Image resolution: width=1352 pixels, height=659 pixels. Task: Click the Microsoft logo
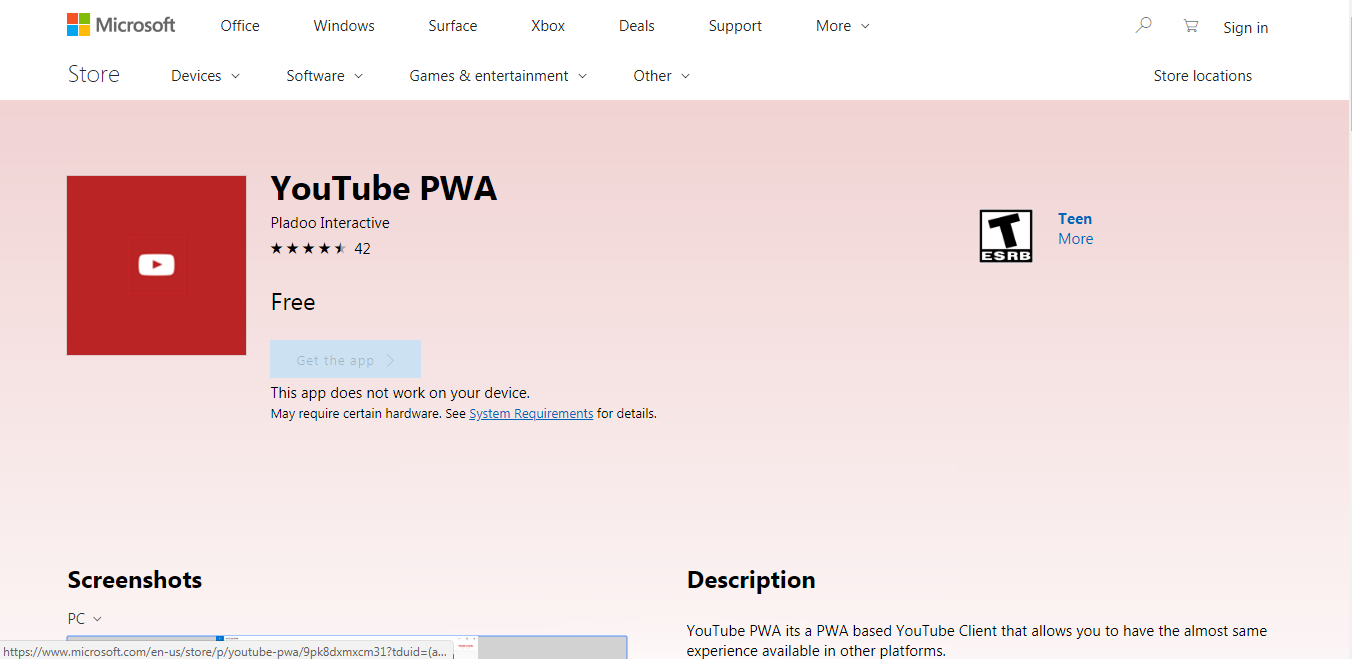click(121, 25)
